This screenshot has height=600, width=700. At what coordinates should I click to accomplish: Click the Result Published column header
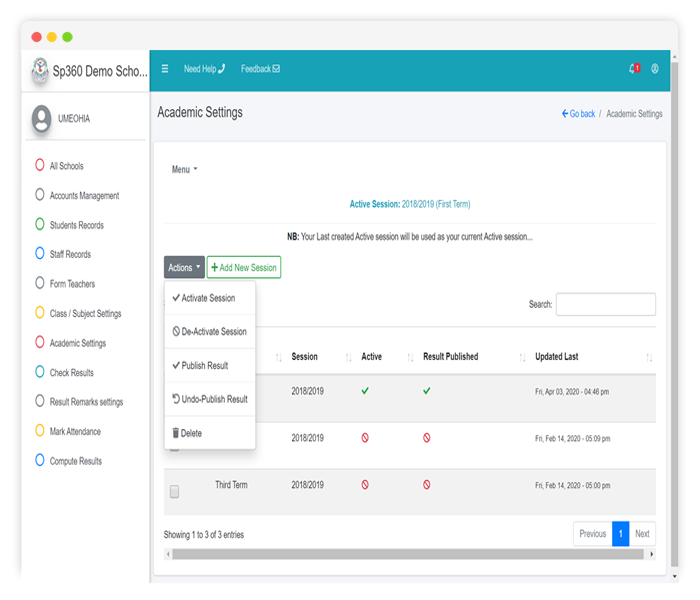click(x=450, y=357)
